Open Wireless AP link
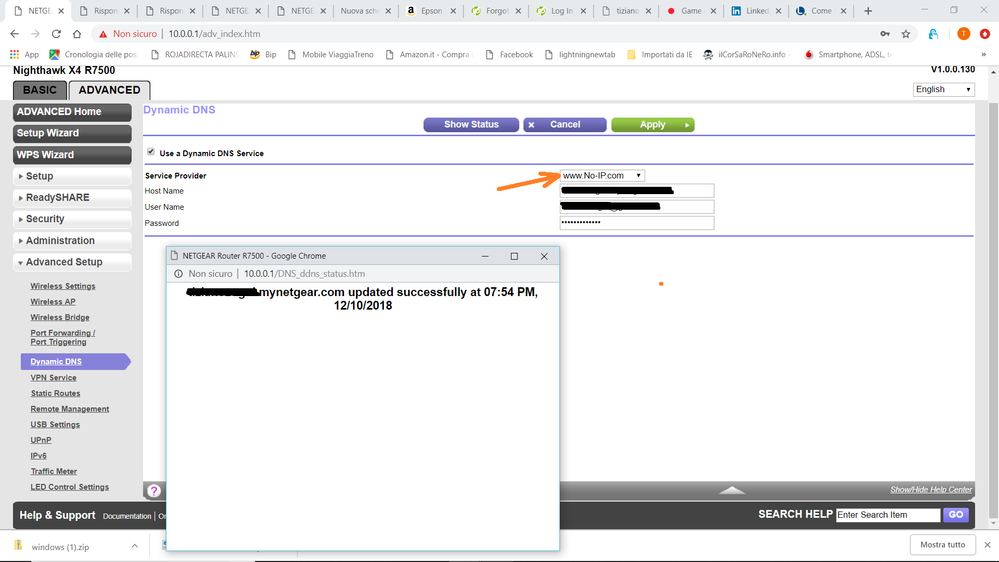Screen dimensions: 999x562 tap(53, 301)
